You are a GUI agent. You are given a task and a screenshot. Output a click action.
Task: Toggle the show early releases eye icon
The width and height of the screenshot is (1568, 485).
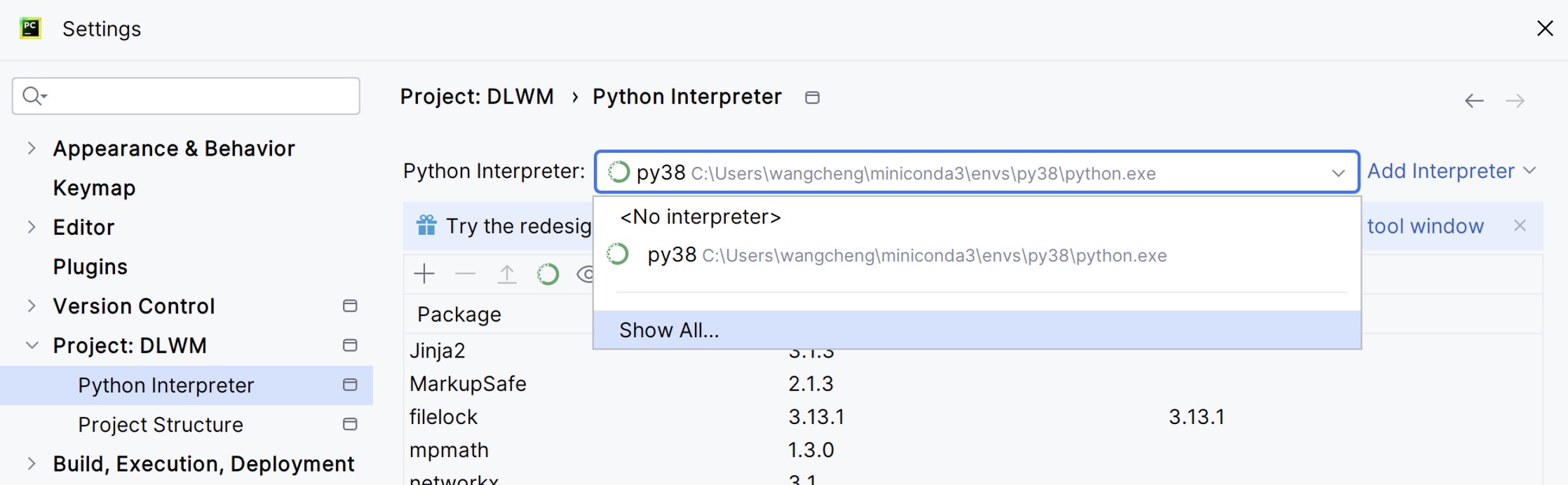[x=586, y=274]
